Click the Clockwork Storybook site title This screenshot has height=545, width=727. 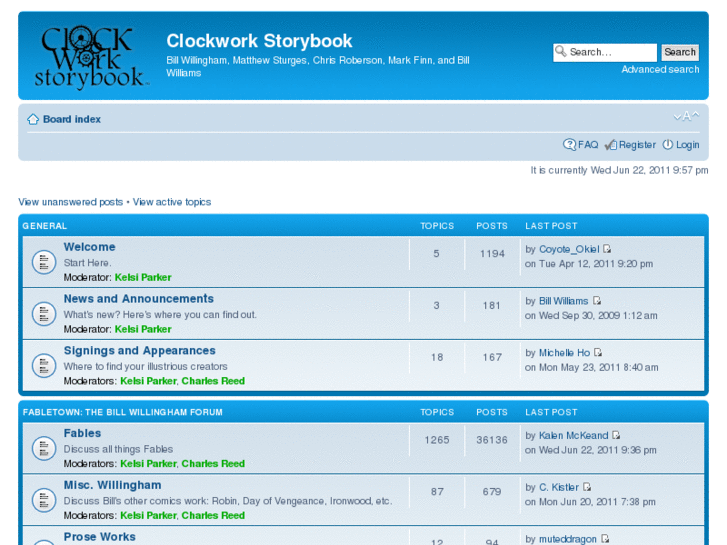[259, 41]
